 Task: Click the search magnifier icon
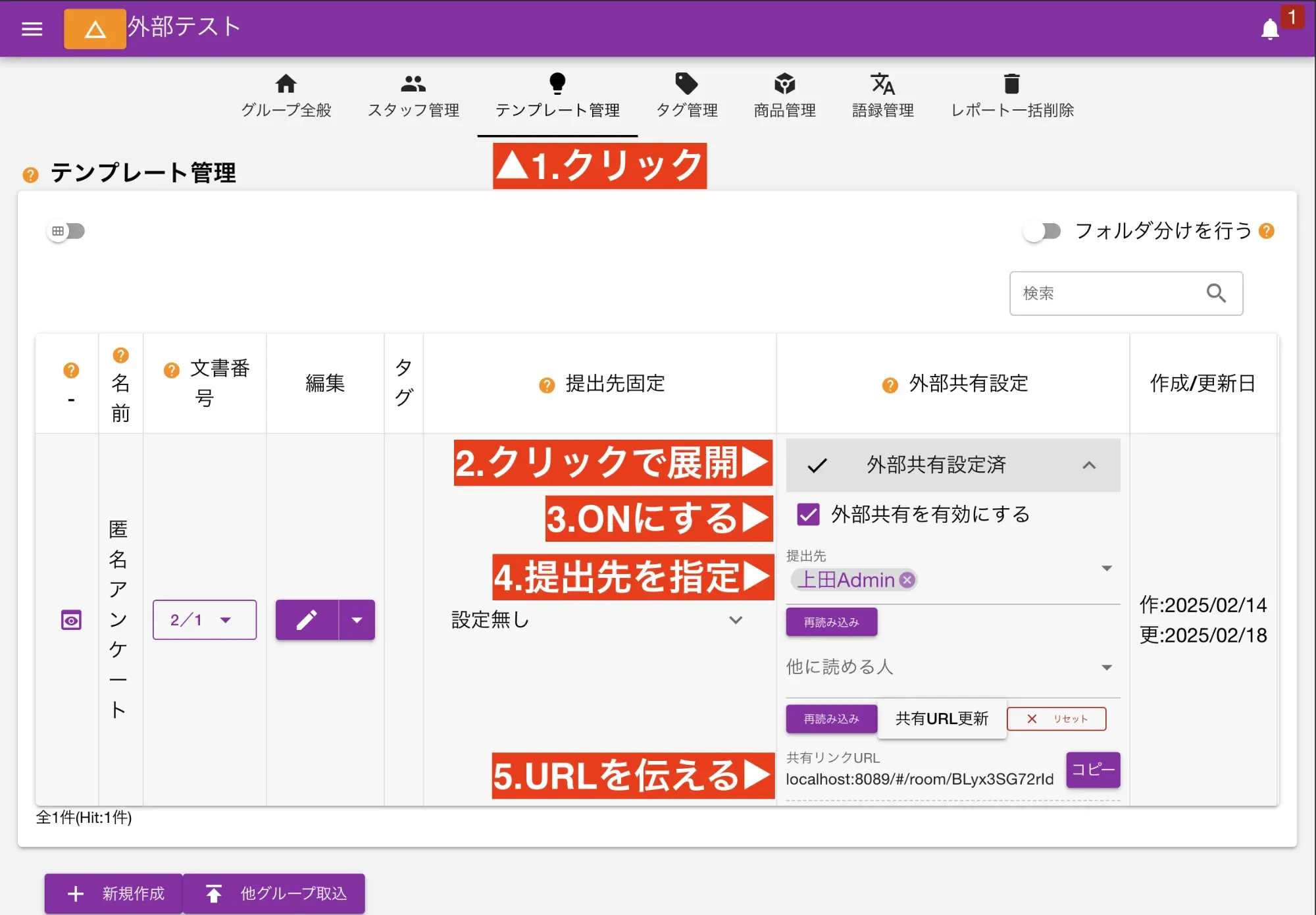[1216, 293]
